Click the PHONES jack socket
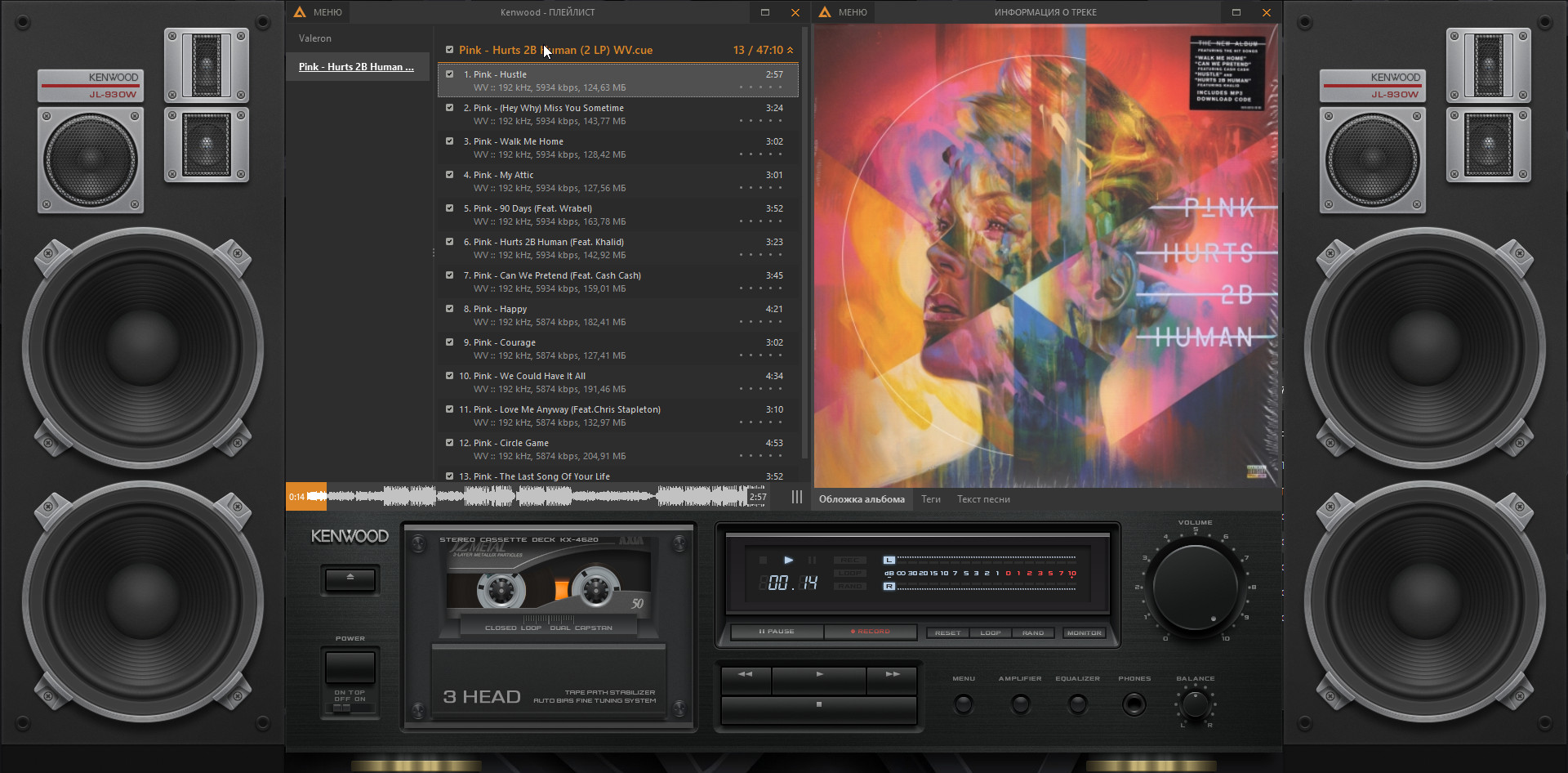The width and height of the screenshot is (1568, 773). coord(1134,704)
